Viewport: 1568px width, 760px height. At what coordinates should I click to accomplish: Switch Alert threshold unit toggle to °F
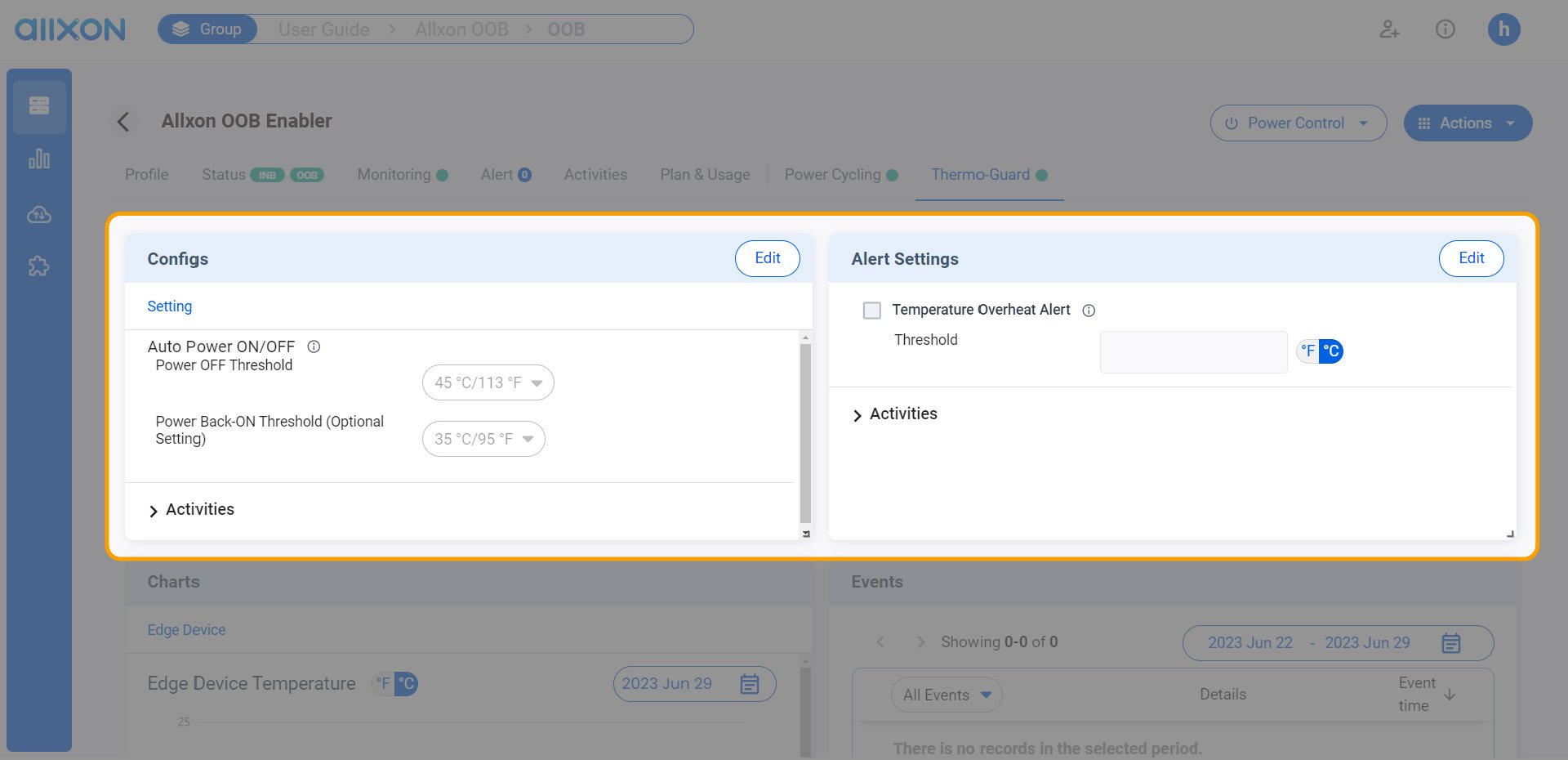tap(1308, 351)
